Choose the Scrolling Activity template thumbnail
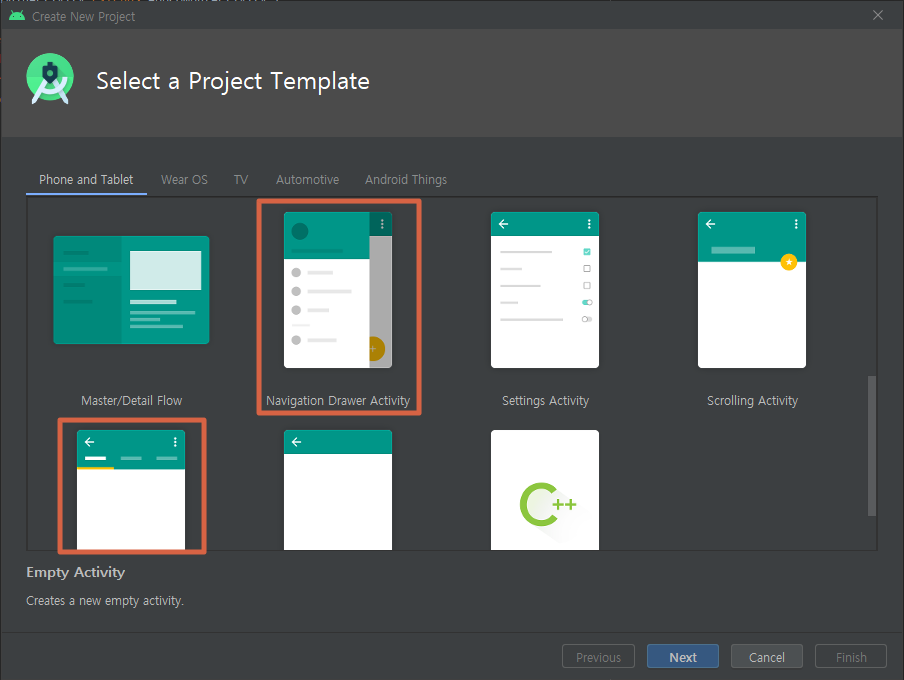This screenshot has width=904, height=680. tap(752, 290)
